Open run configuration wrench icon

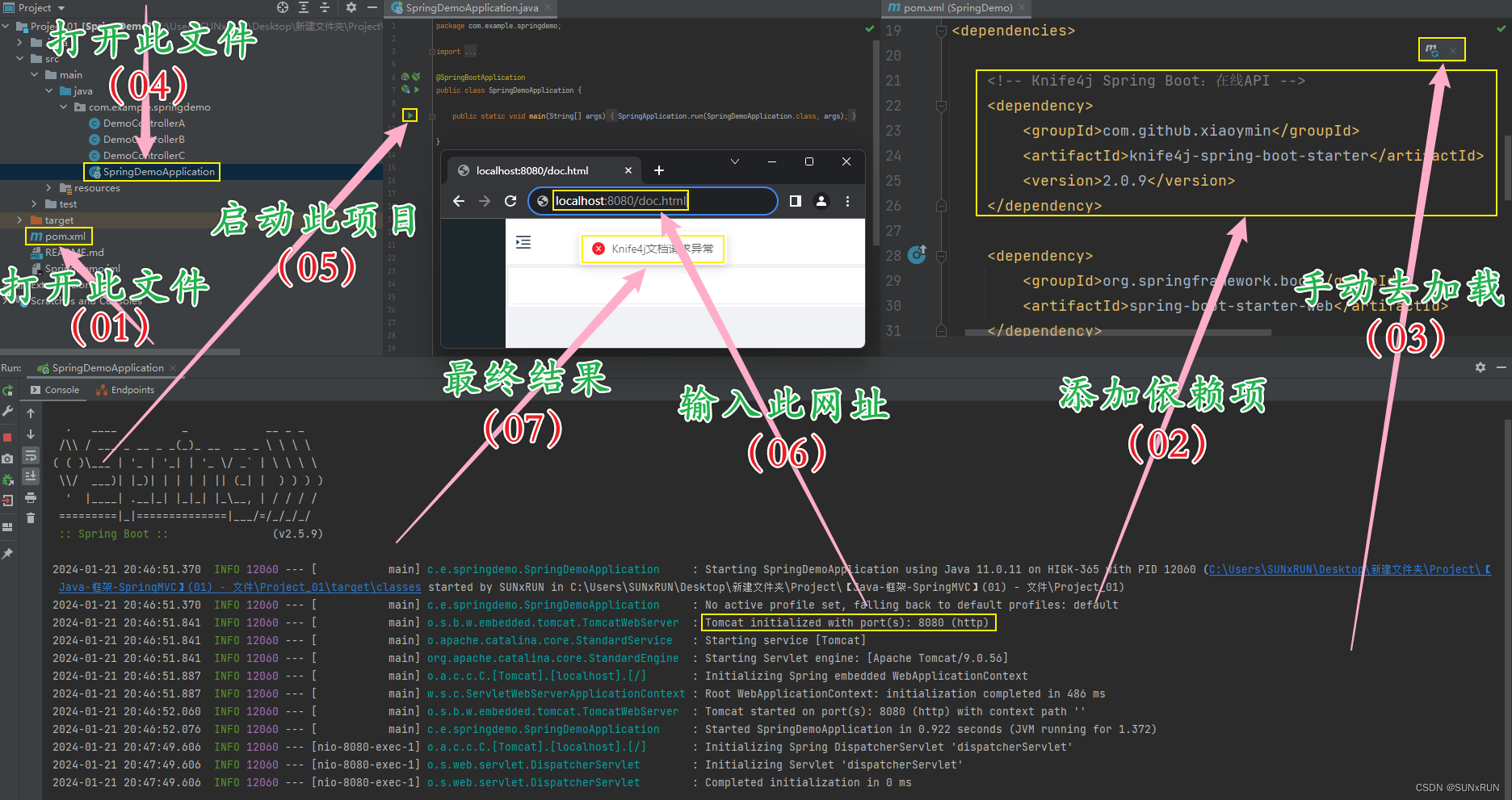click(7, 411)
